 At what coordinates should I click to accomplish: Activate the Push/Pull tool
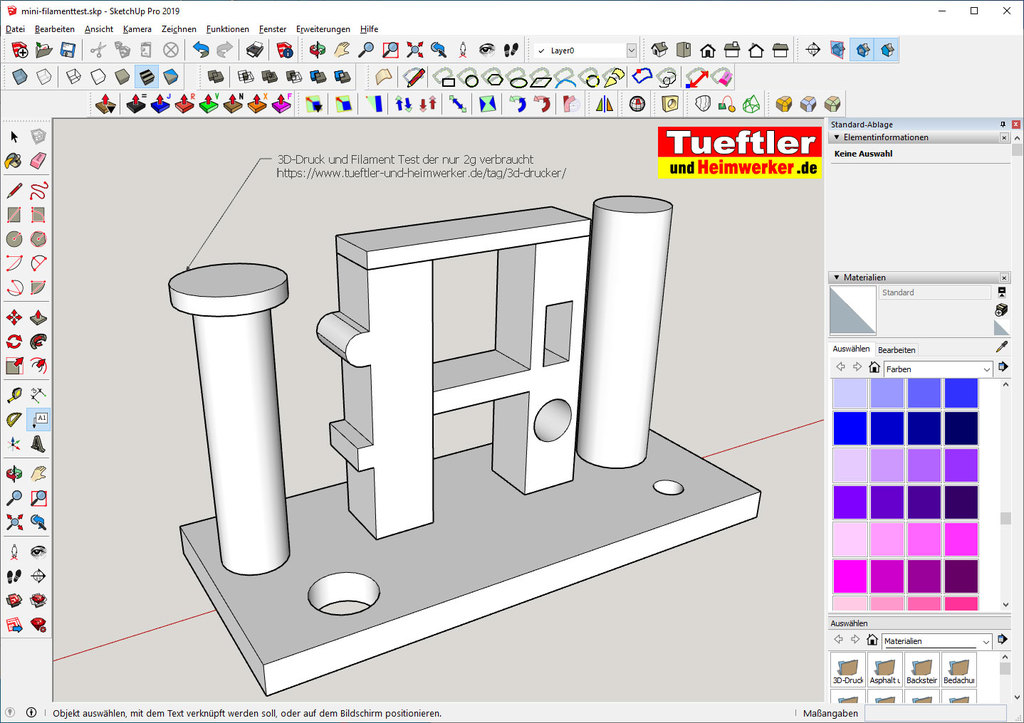tap(38, 317)
